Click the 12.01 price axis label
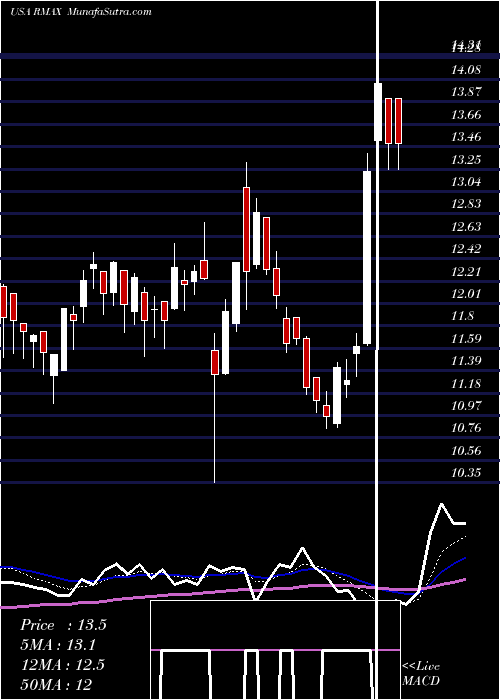Screen dimensions: 500x700 (466, 294)
